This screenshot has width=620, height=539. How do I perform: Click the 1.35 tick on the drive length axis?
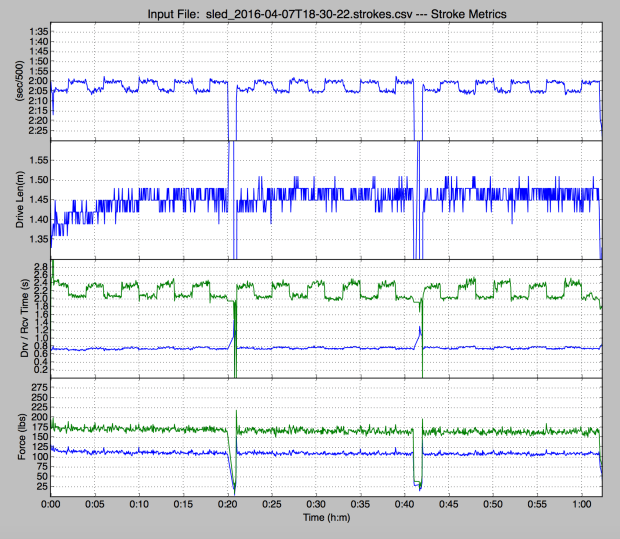pyautogui.click(x=36, y=239)
